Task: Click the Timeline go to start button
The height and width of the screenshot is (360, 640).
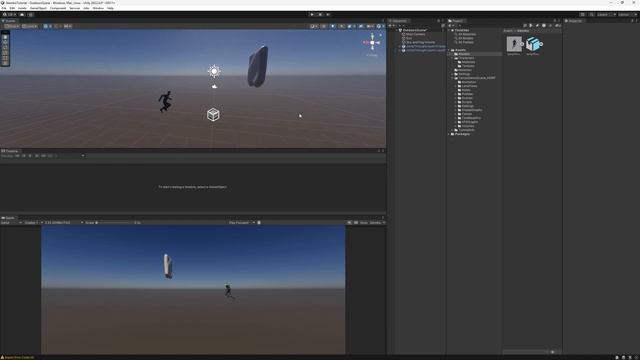Action: (17, 156)
